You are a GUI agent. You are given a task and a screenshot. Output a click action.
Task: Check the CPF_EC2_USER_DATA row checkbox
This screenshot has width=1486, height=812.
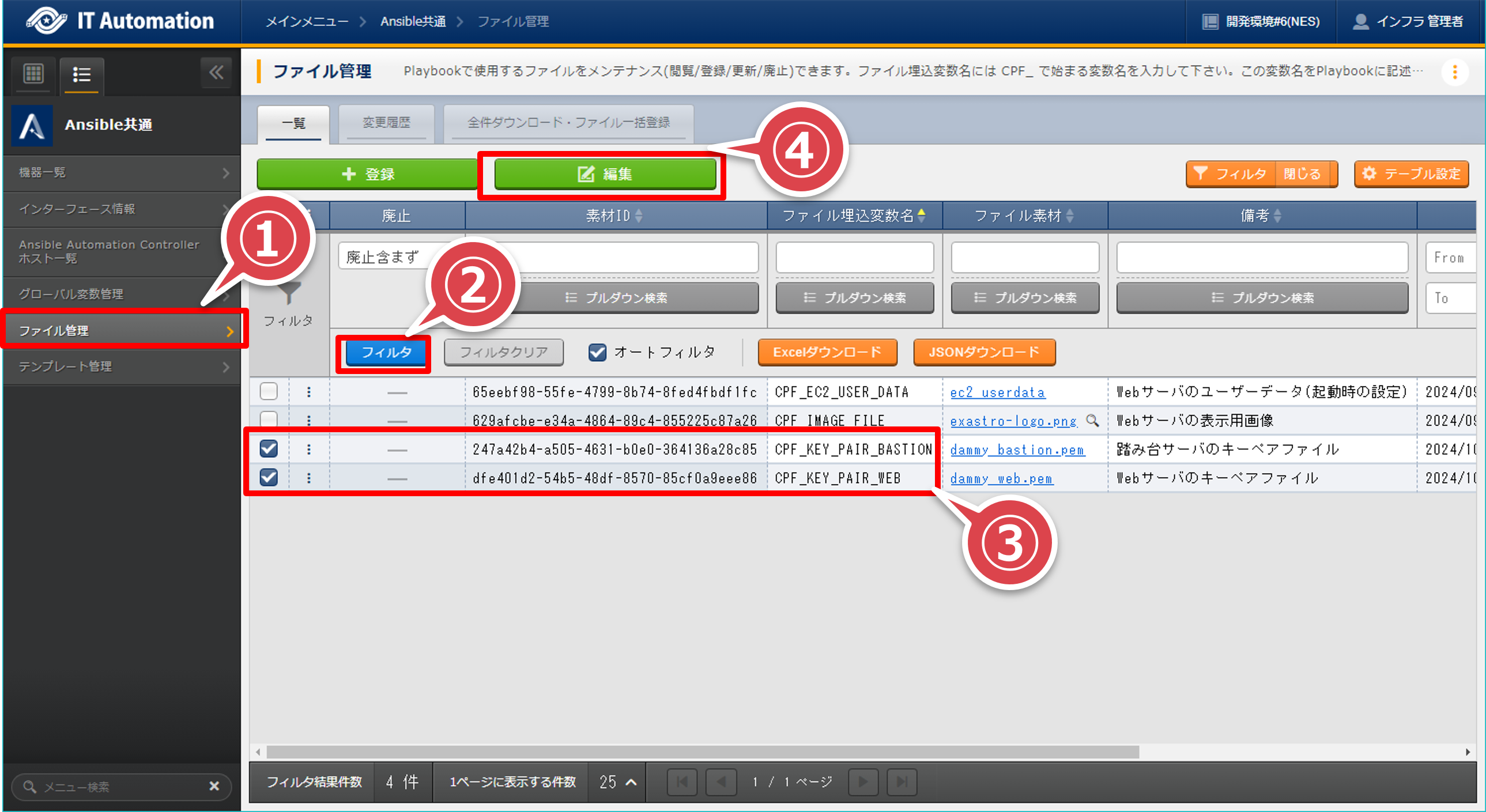tap(269, 391)
